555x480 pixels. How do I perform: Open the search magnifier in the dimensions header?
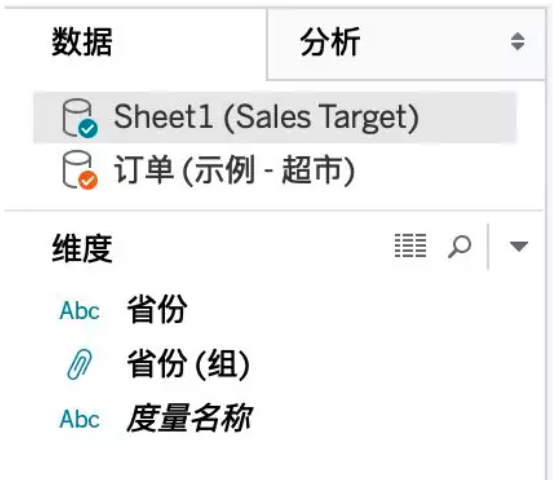pos(459,246)
